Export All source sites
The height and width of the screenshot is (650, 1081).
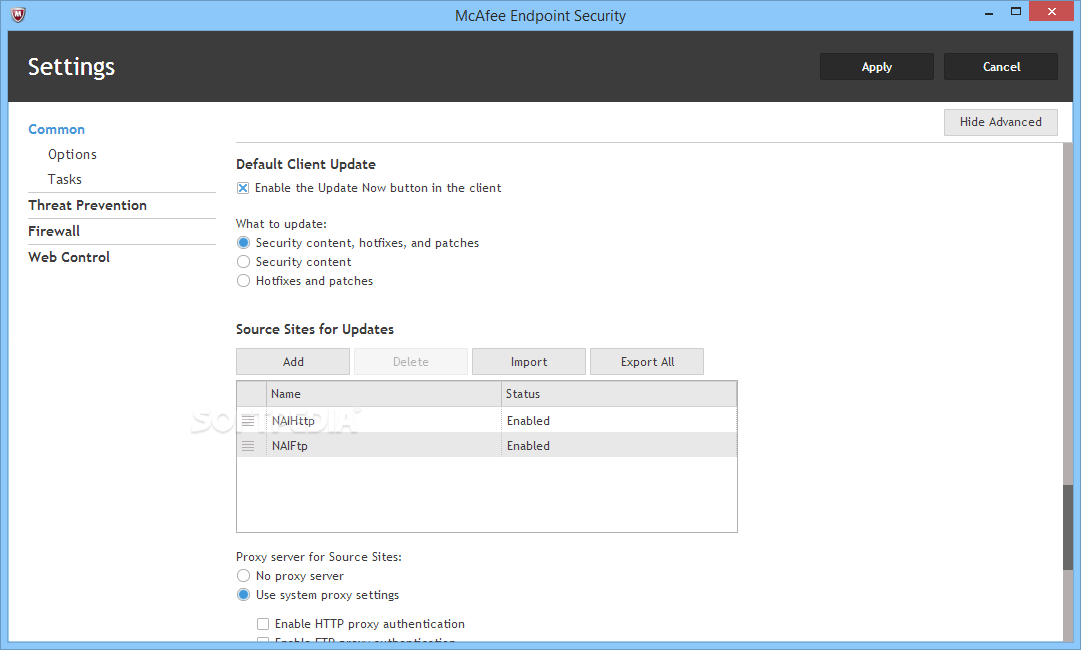pyautogui.click(x=647, y=362)
